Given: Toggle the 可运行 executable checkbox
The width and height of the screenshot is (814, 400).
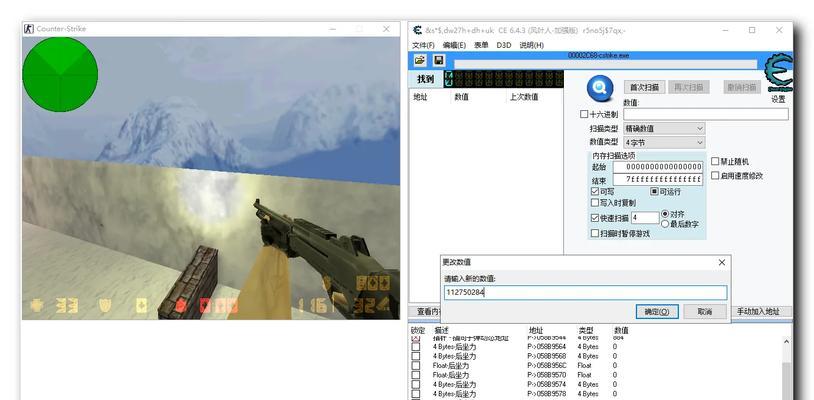Looking at the screenshot, I should (x=655, y=191).
